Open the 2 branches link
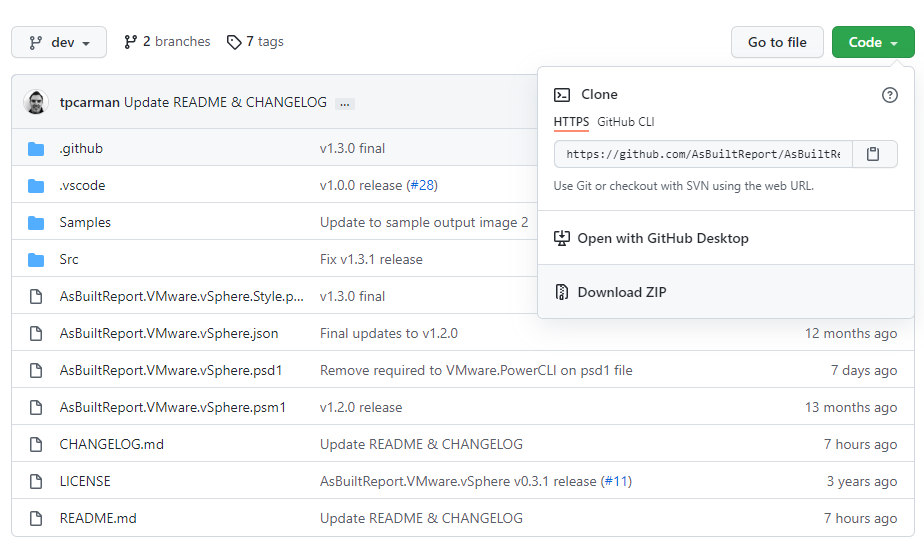This screenshot has width=924, height=545. pyautogui.click(x=167, y=42)
